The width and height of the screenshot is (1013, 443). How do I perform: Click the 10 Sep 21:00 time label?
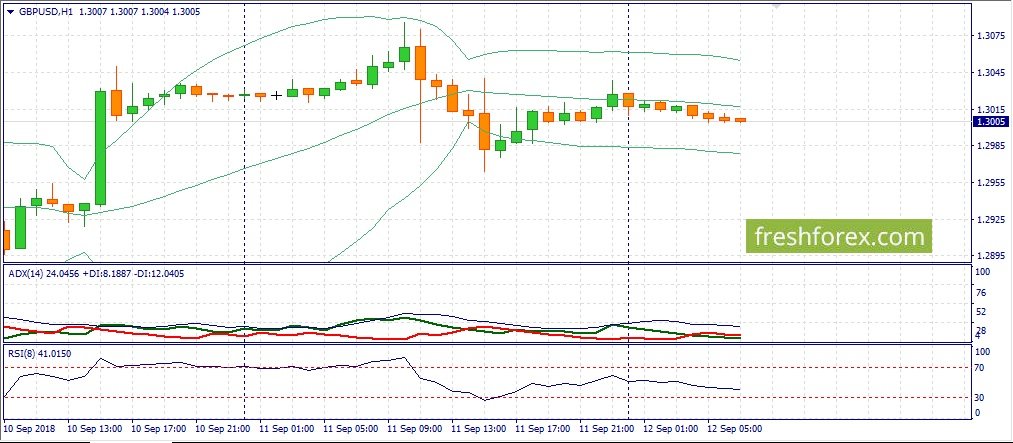pos(223,429)
